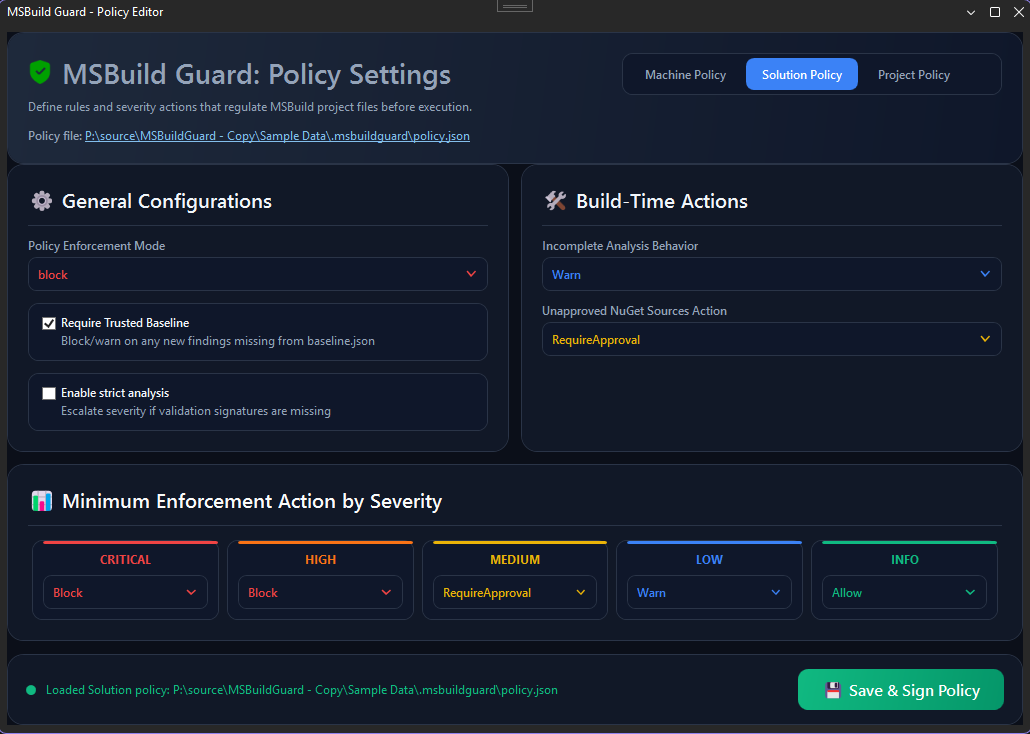The height and width of the screenshot is (734, 1030).
Task: Click the 'Minimum Enforcement Action by Severity' heading
Action: coord(252,501)
